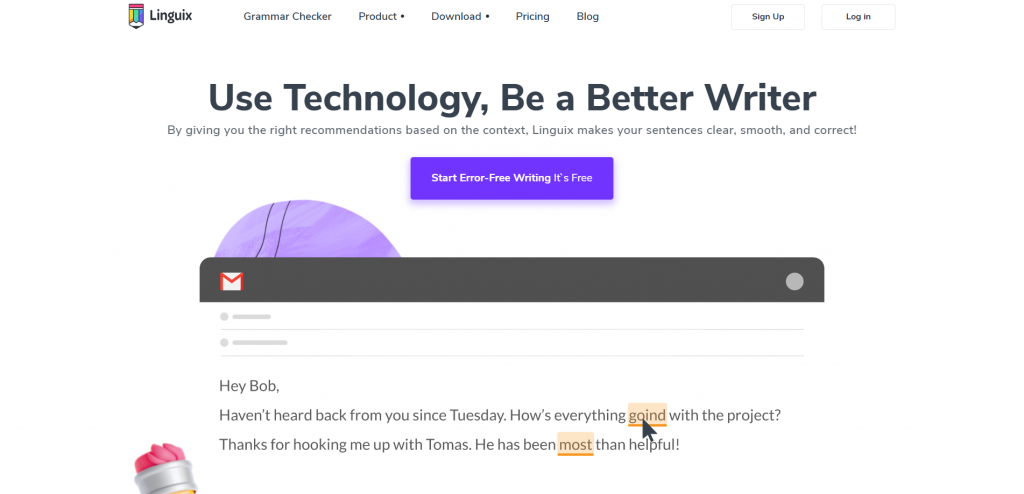Expand the Product dropdown menu
The image size is (1024, 494).
(381, 16)
